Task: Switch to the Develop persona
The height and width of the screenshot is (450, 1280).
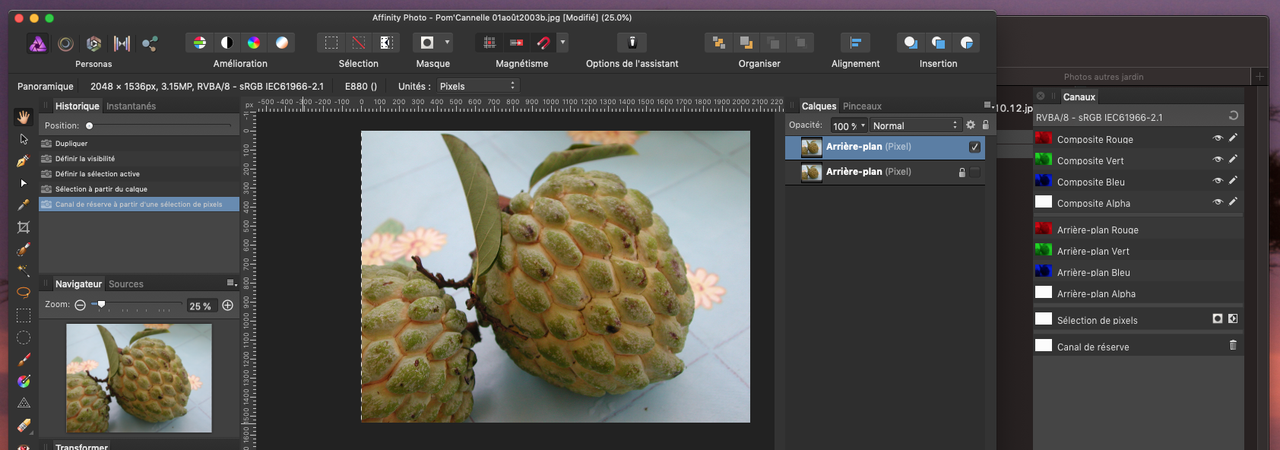Action: click(x=93, y=43)
